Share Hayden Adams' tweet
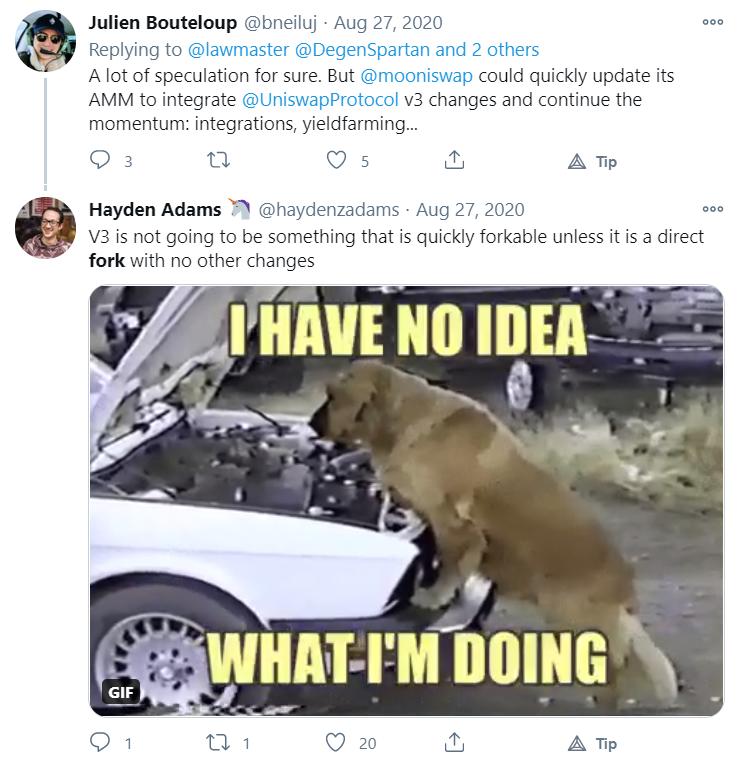Screen dimensions: 740x767 (x=454, y=743)
